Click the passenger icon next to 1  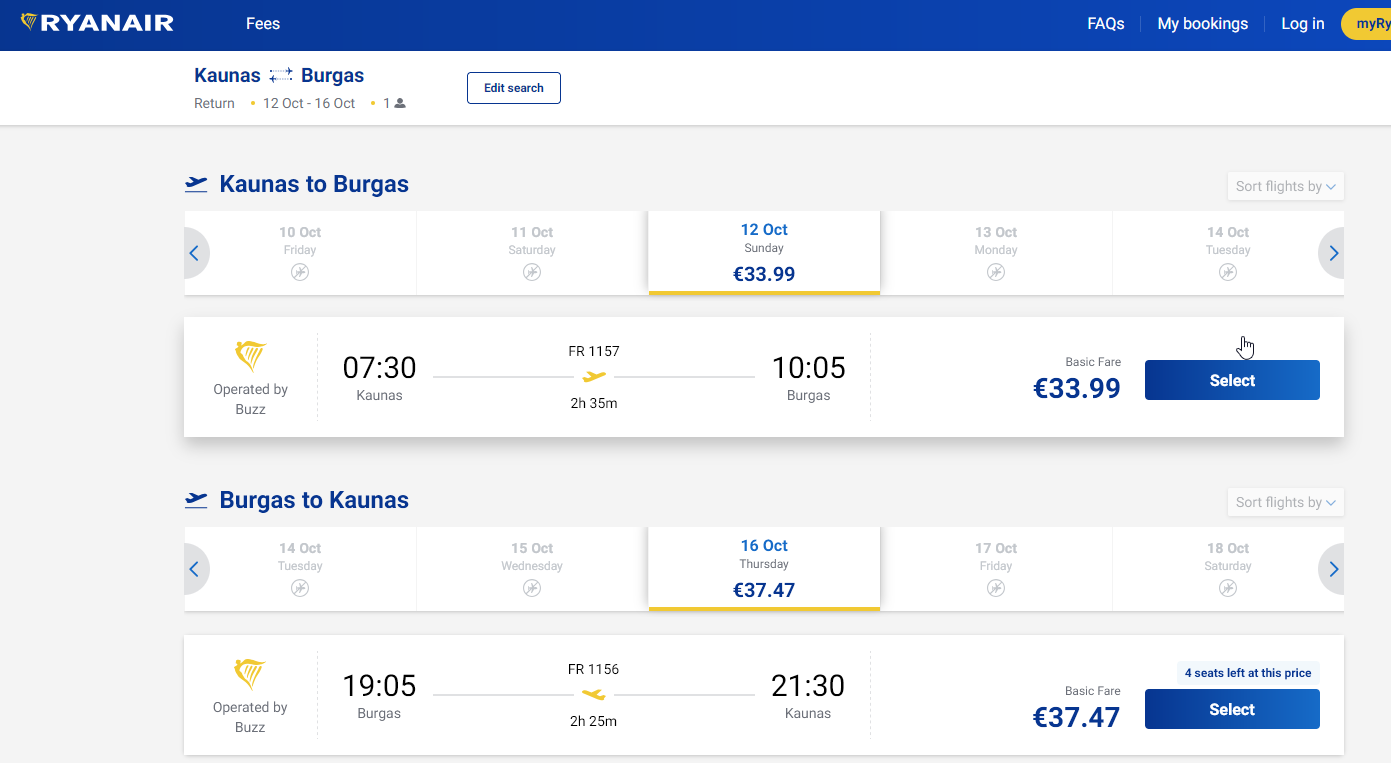pos(400,103)
